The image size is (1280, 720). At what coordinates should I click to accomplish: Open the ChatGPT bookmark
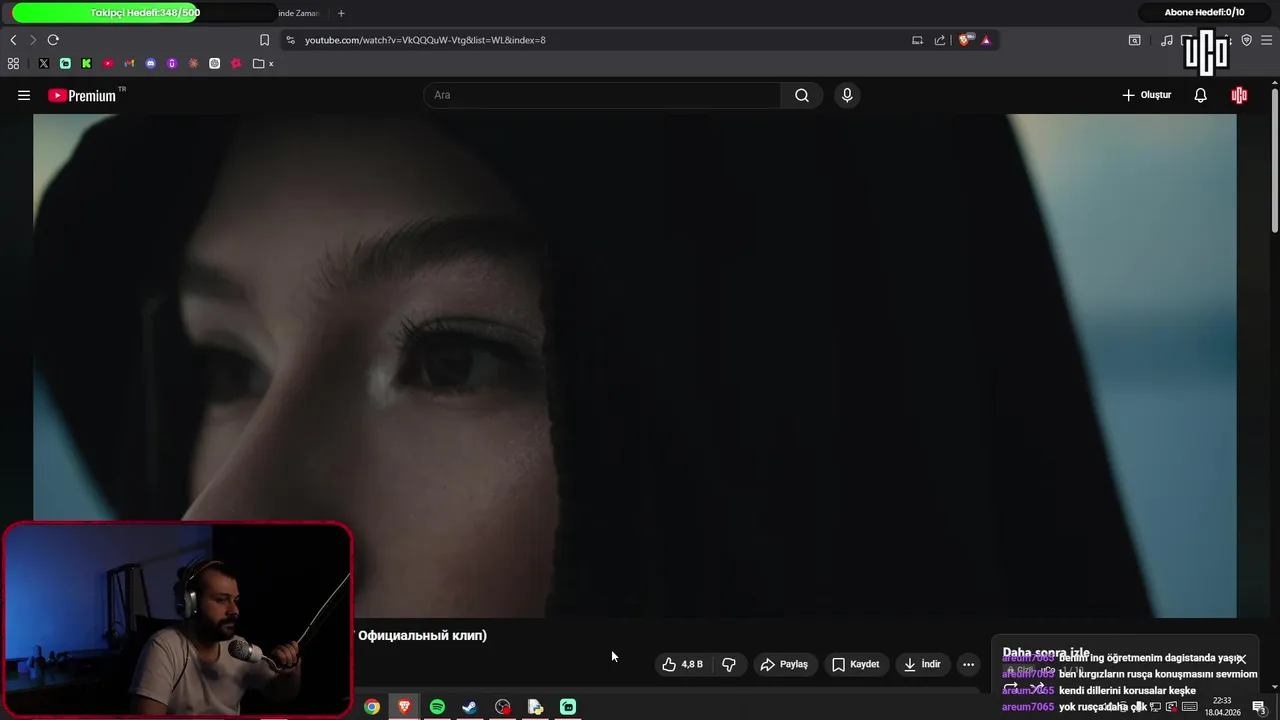point(214,63)
